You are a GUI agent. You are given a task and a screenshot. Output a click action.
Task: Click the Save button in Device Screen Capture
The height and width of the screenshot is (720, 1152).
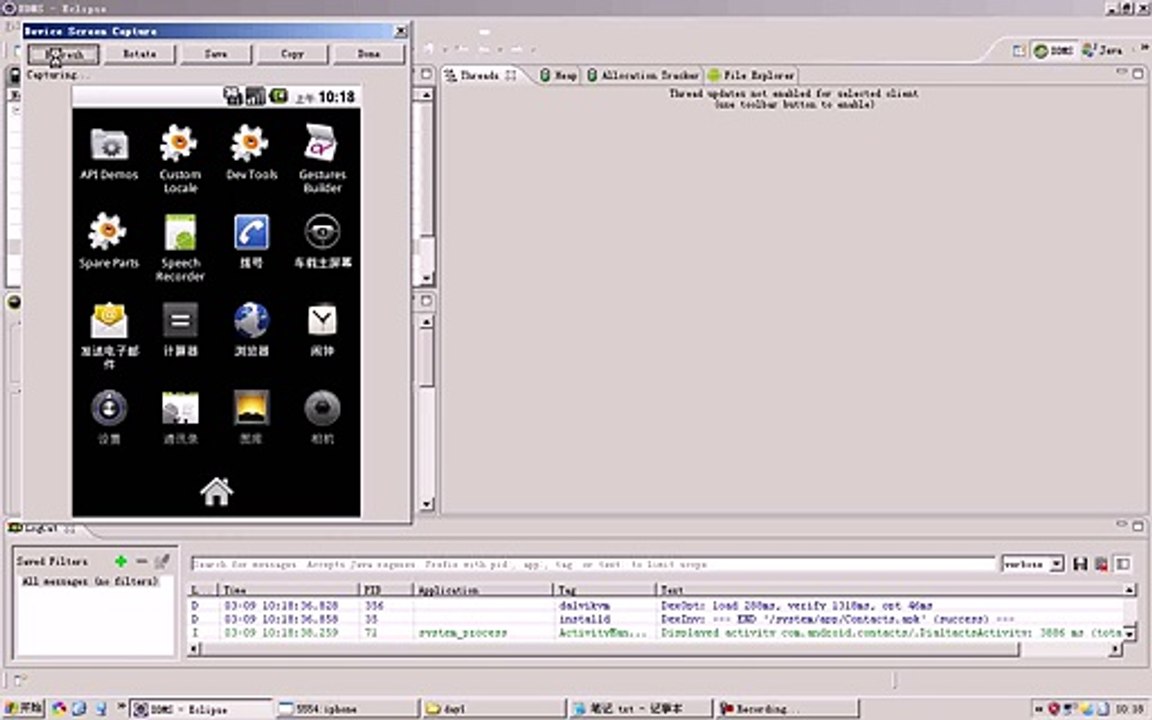[x=216, y=54]
